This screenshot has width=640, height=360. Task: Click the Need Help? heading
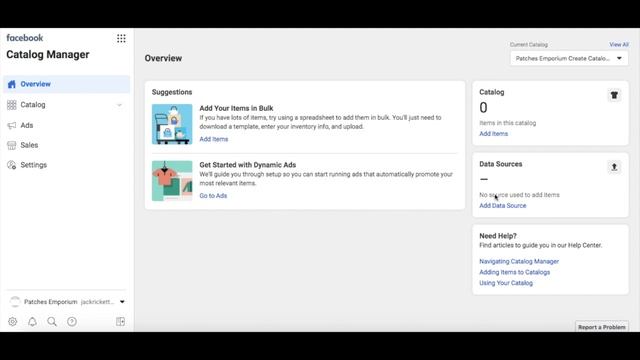point(498,236)
